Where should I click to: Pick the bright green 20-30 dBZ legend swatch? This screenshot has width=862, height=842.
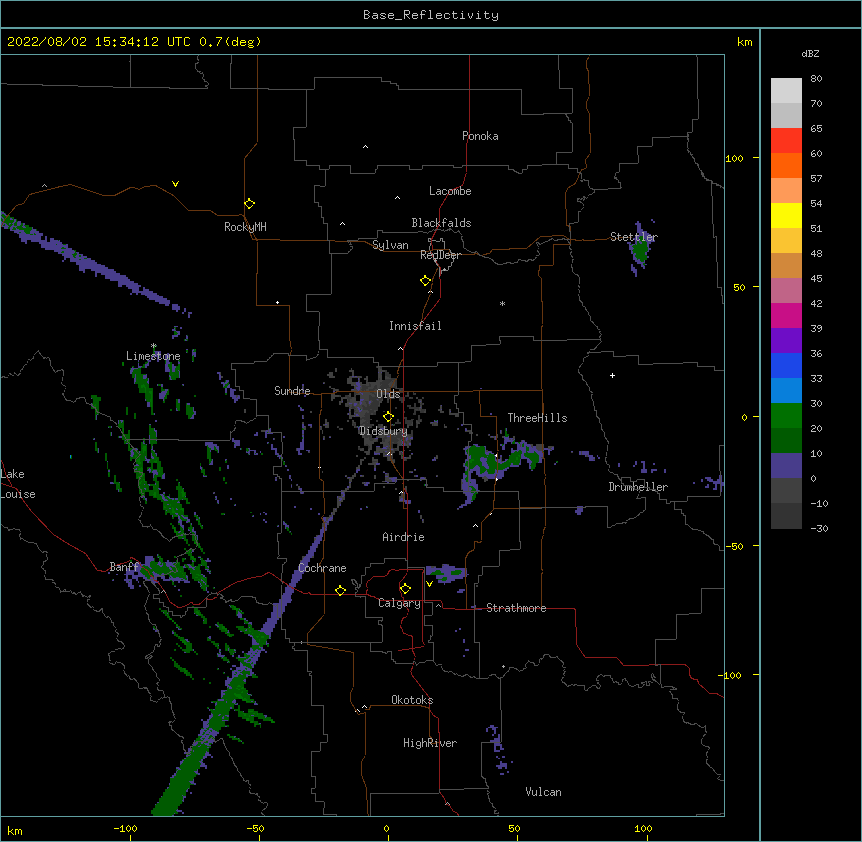pyautogui.click(x=786, y=416)
